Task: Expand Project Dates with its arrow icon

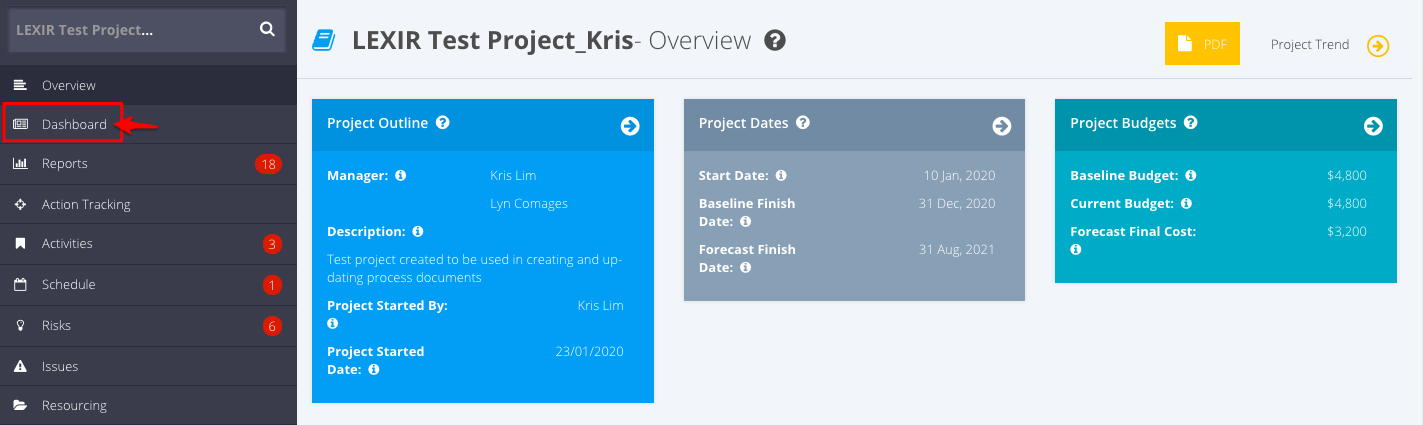Action: click(x=1001, y=126)
